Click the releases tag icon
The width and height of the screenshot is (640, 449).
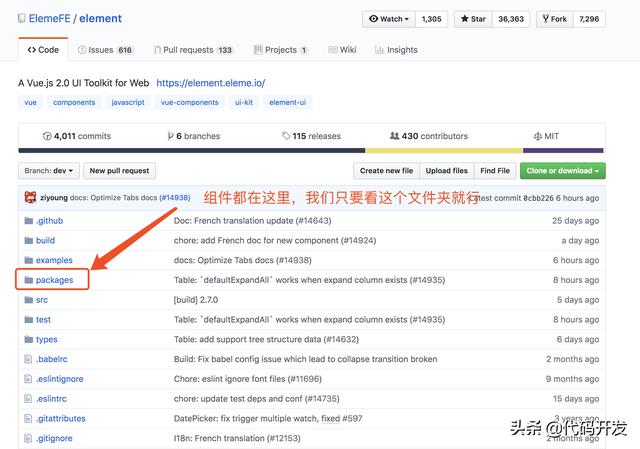286,136
